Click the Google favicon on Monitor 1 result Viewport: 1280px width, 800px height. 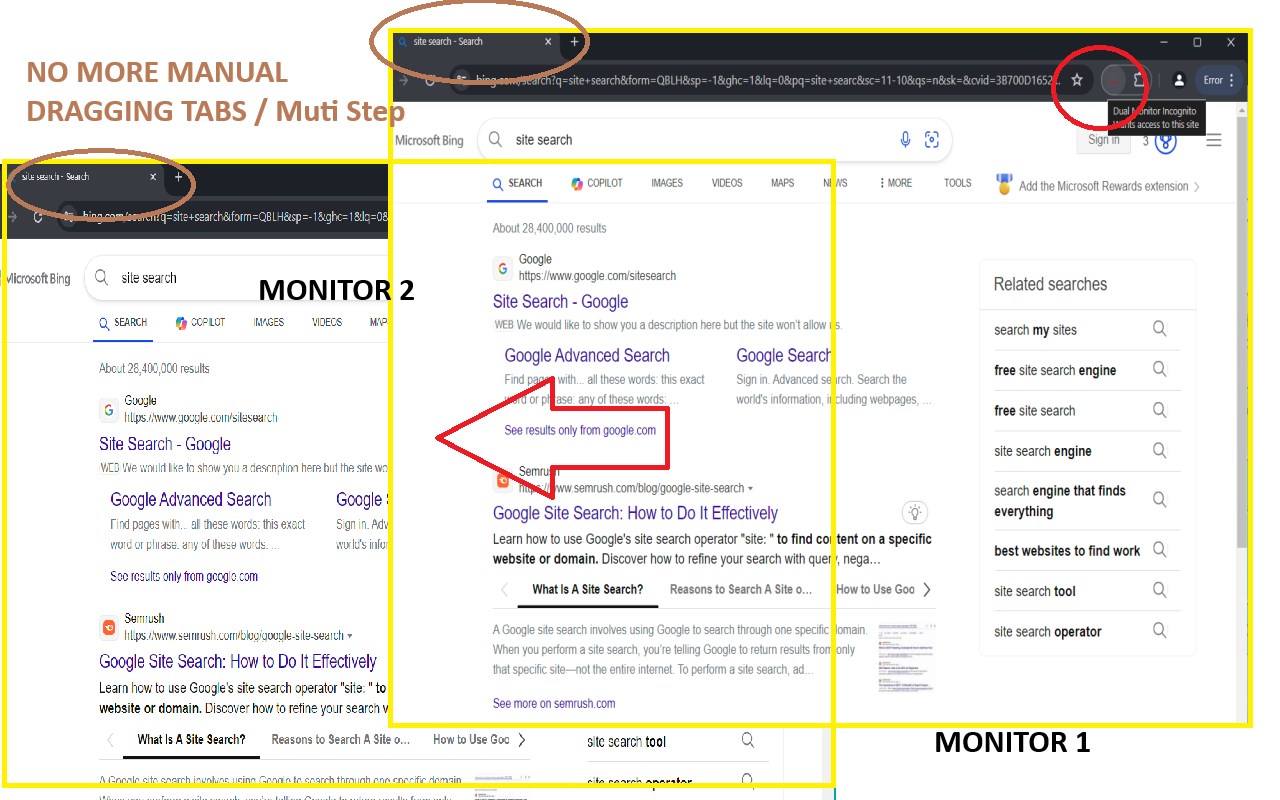pos(503,268)
